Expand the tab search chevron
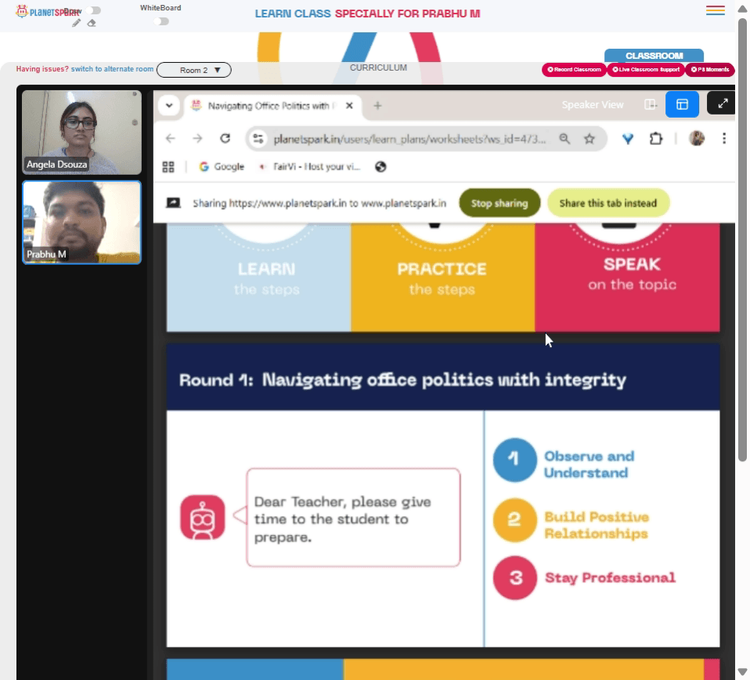Screen dimensions: 750x680 (x=169, y=105)
